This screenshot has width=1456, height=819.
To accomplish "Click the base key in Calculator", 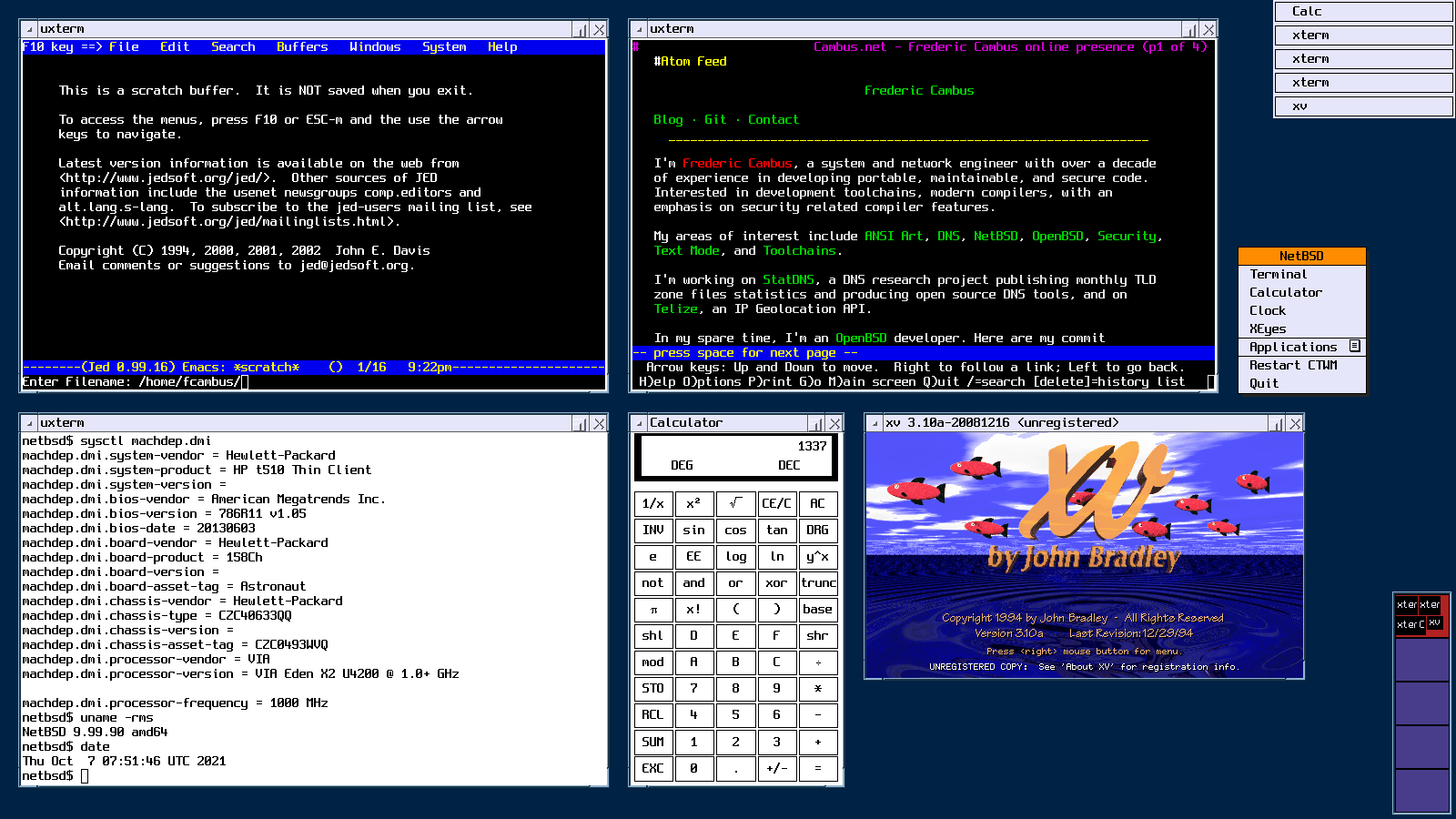I will (x=818, y=610).
